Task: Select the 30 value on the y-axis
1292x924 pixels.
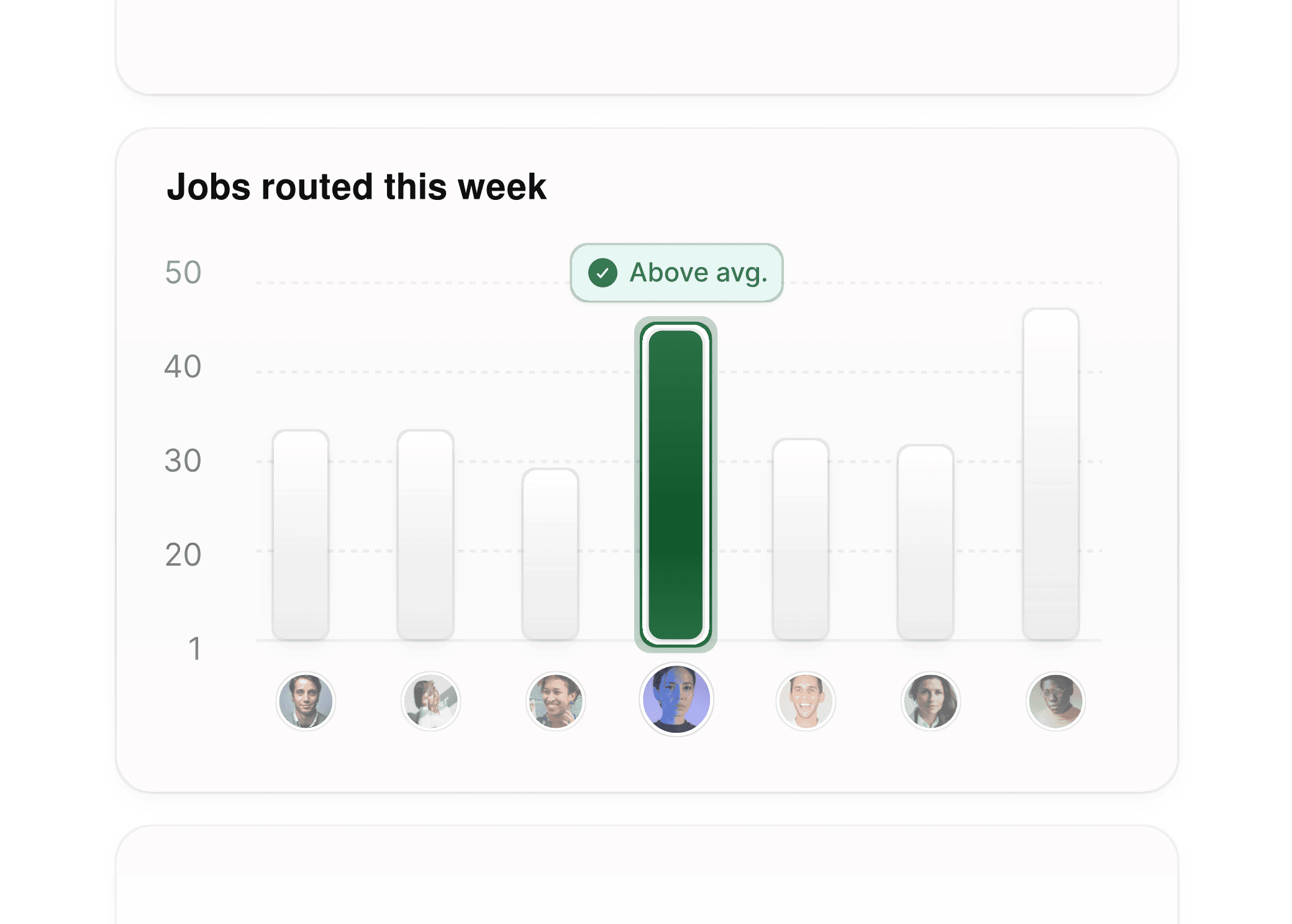Action: pos(183,461)
